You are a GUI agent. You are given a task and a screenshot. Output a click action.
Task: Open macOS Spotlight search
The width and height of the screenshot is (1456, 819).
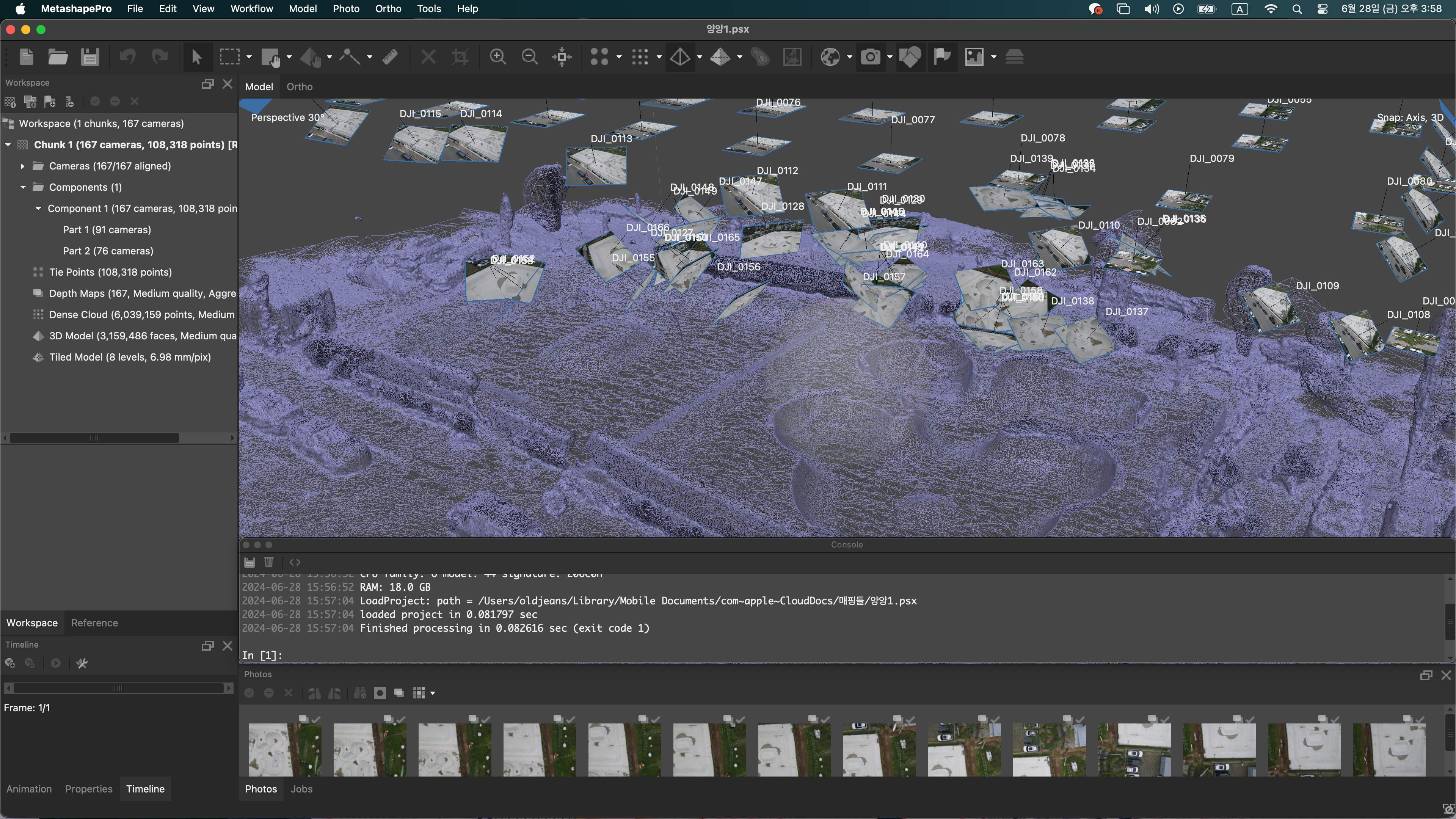(x=1297, y=9)
